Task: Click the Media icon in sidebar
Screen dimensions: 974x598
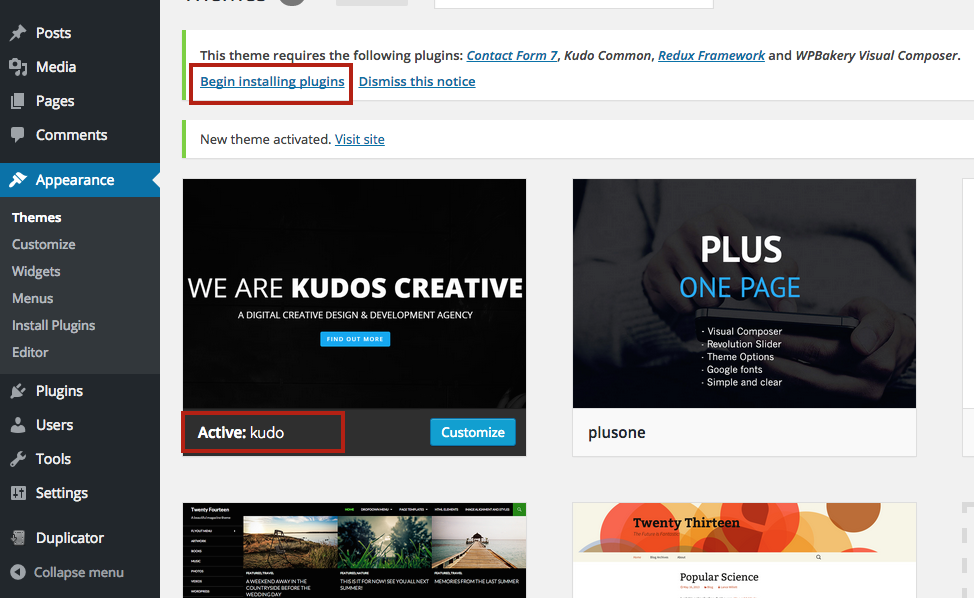Action: (18, 67)
